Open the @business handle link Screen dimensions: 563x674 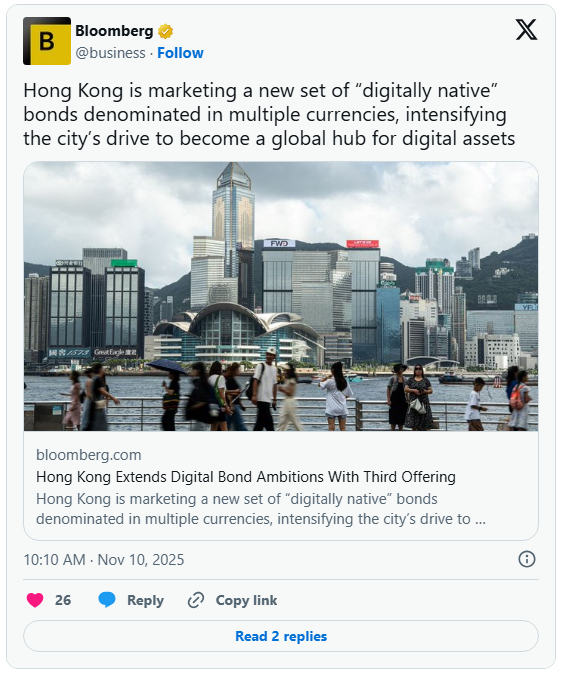click(110, 53)
